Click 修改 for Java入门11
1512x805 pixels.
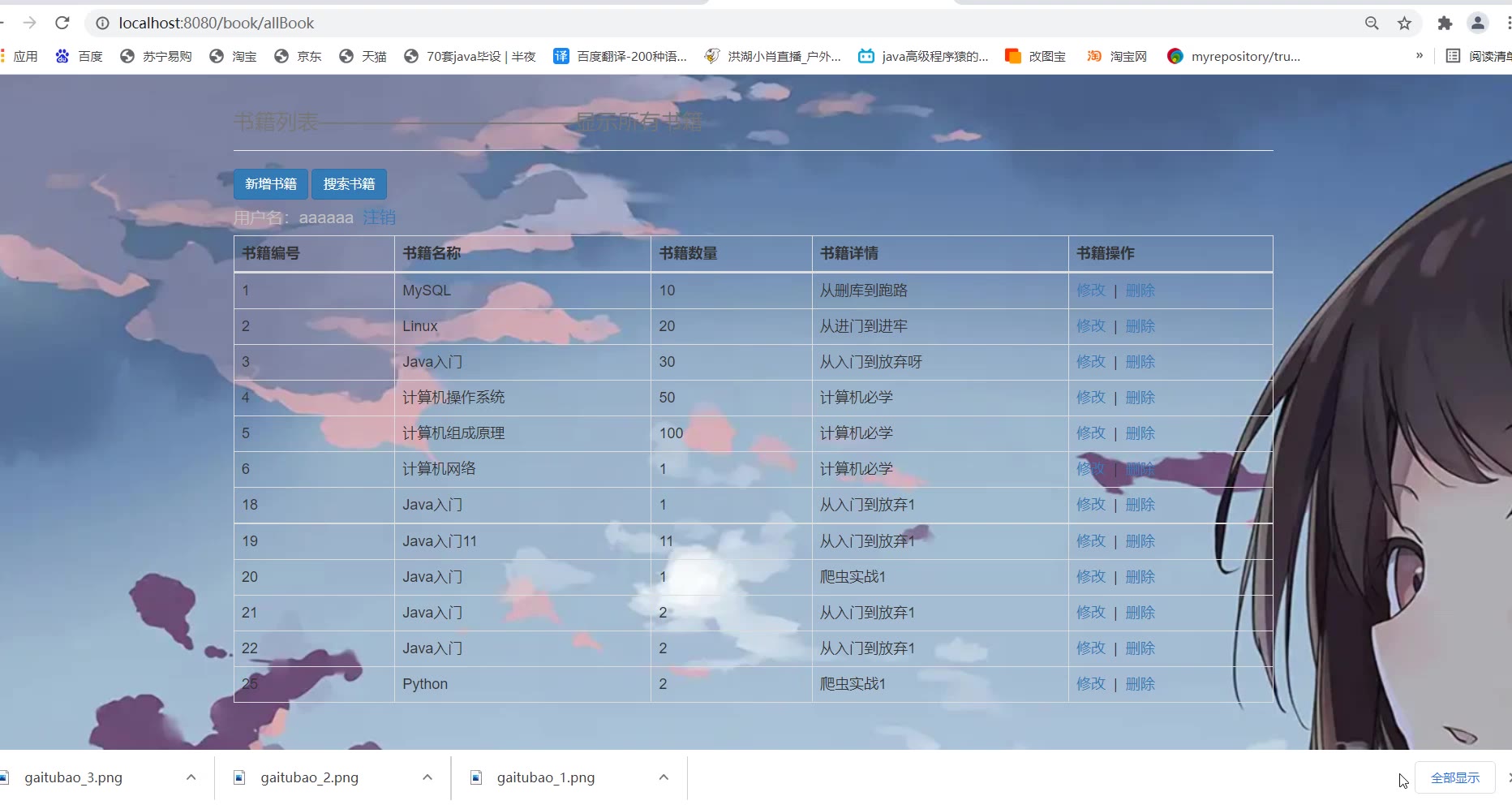(x=1091, y=541)
